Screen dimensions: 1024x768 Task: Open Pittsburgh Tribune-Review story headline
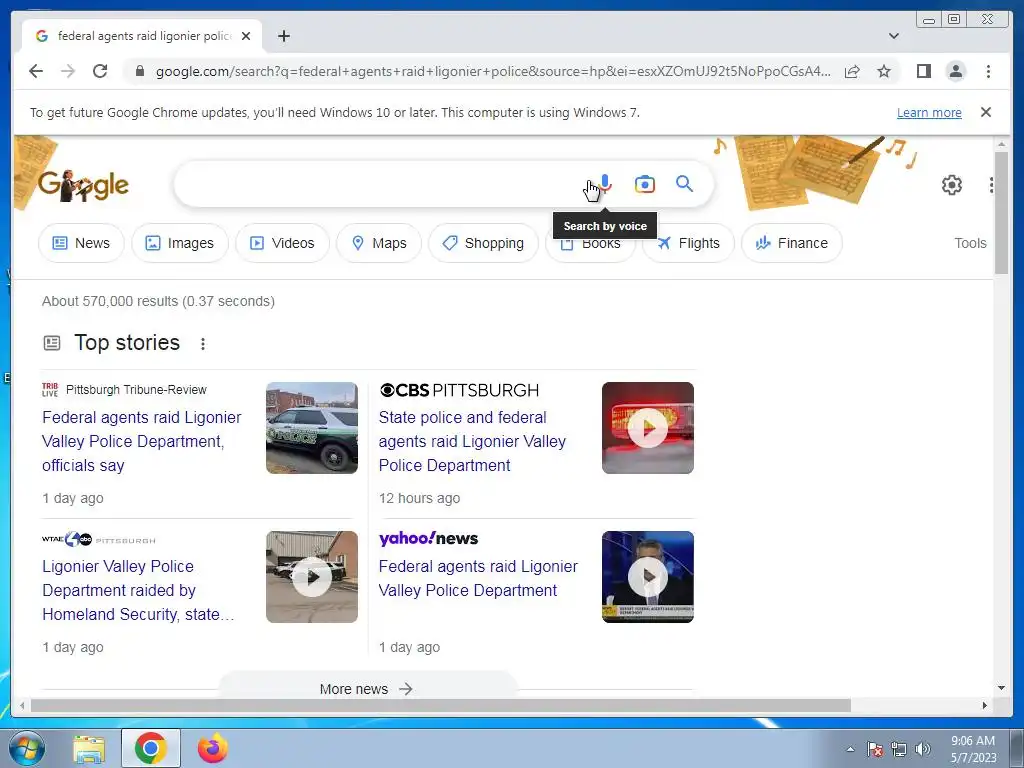(142, 441)
